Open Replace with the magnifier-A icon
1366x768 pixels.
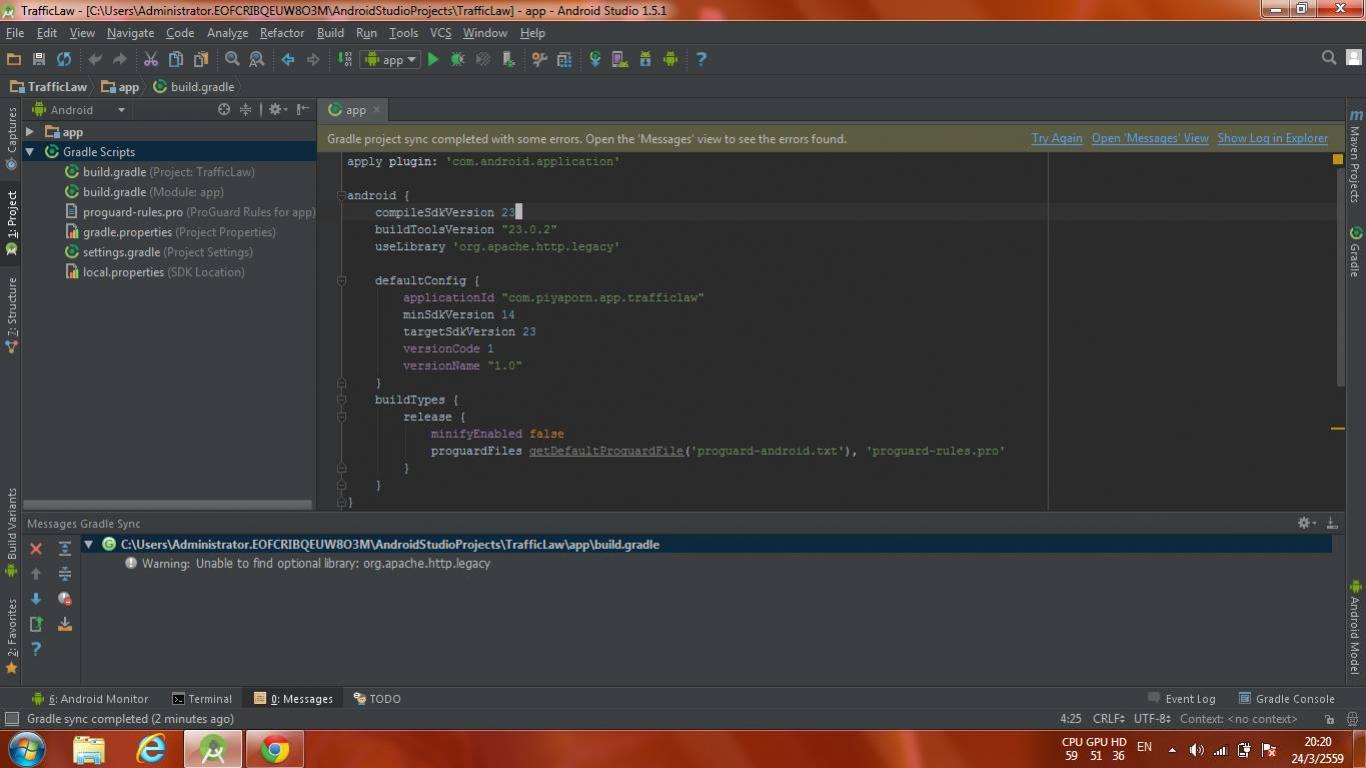256,60
